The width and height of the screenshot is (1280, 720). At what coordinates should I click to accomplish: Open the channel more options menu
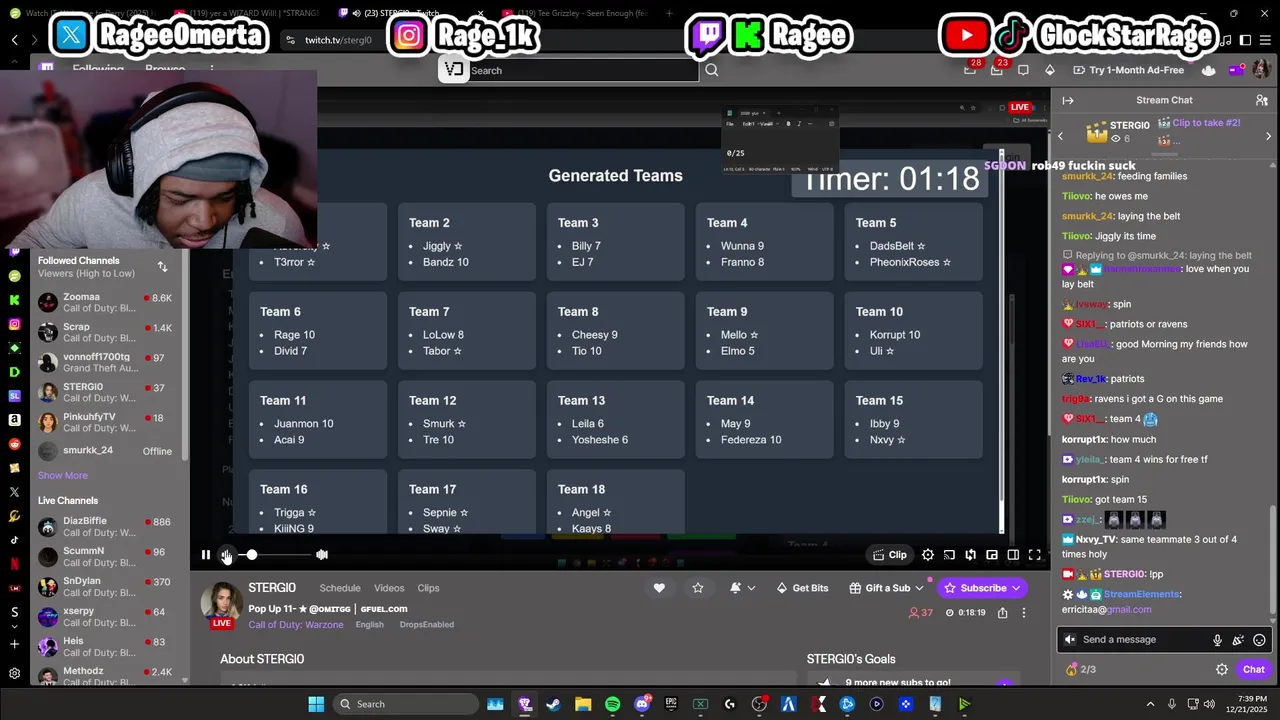[1023, 613]
